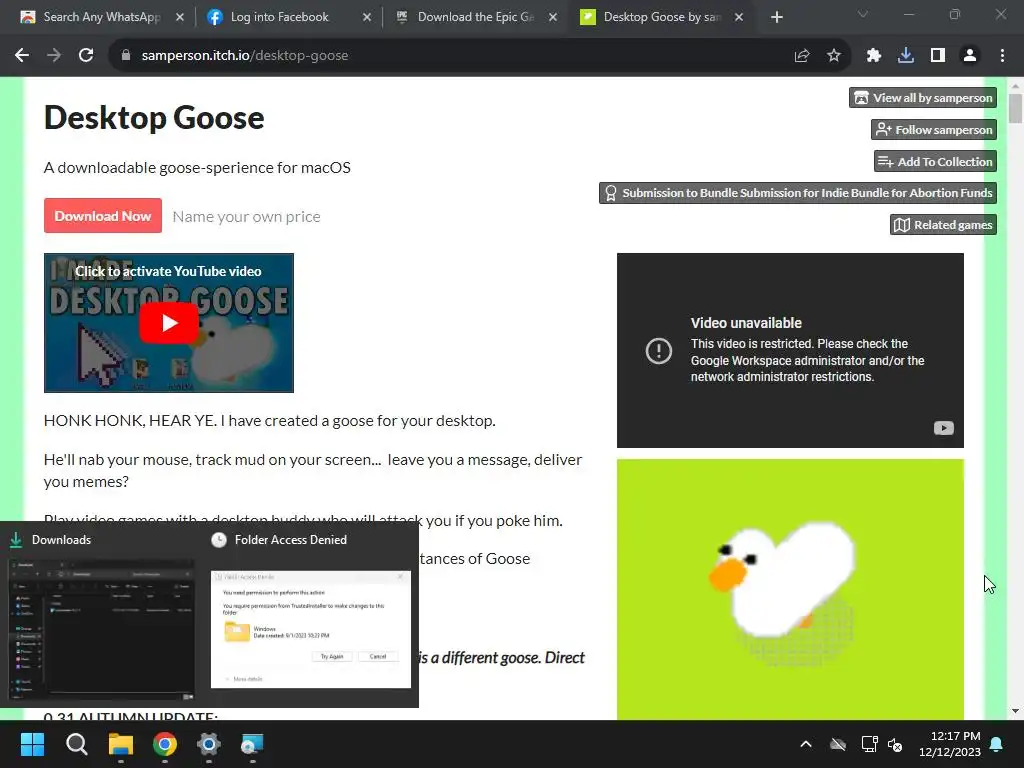Click the address bar URL
The height and width of the screenshot is (768, 1024).
coord(244,56)
